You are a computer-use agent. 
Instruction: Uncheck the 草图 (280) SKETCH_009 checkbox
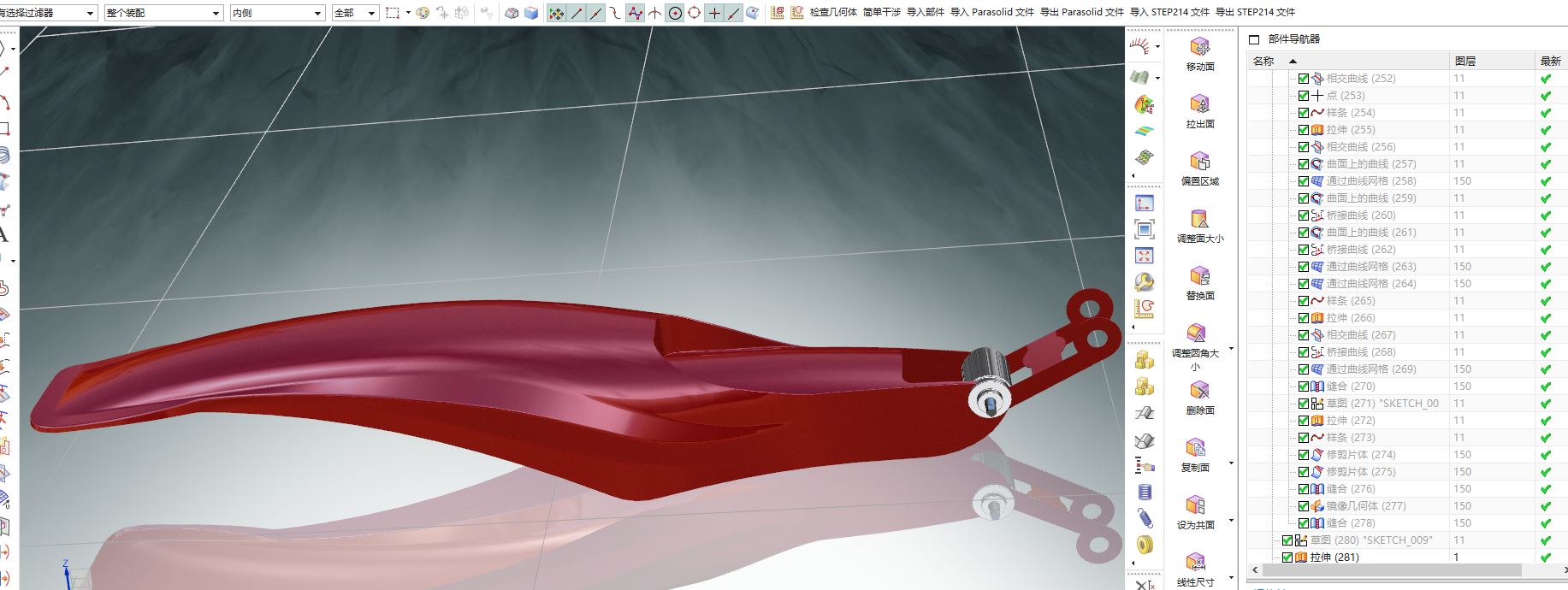[1287, 540]
